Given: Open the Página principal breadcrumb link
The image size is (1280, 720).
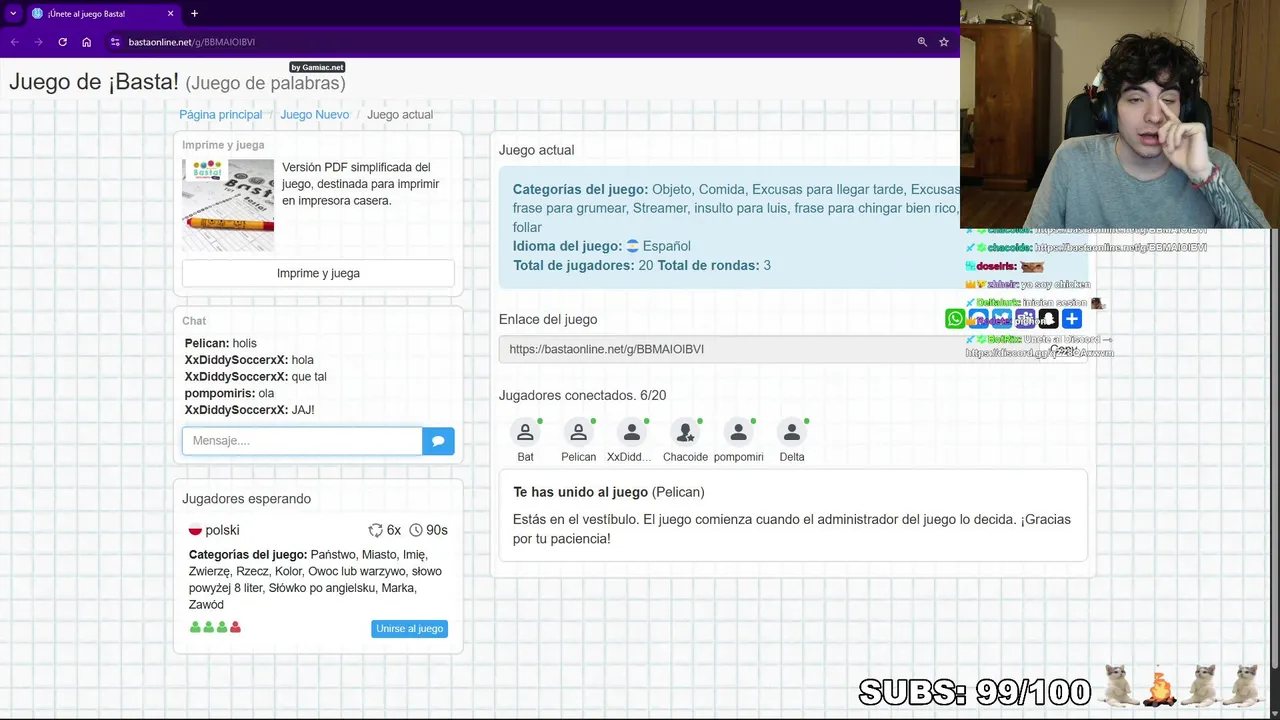Looking at the screenshot, I should point(220,115).
